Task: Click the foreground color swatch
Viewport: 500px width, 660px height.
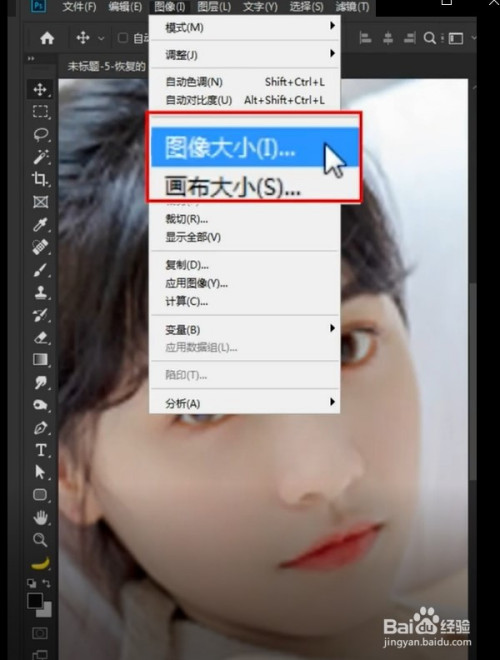Action: click(35, 600)
